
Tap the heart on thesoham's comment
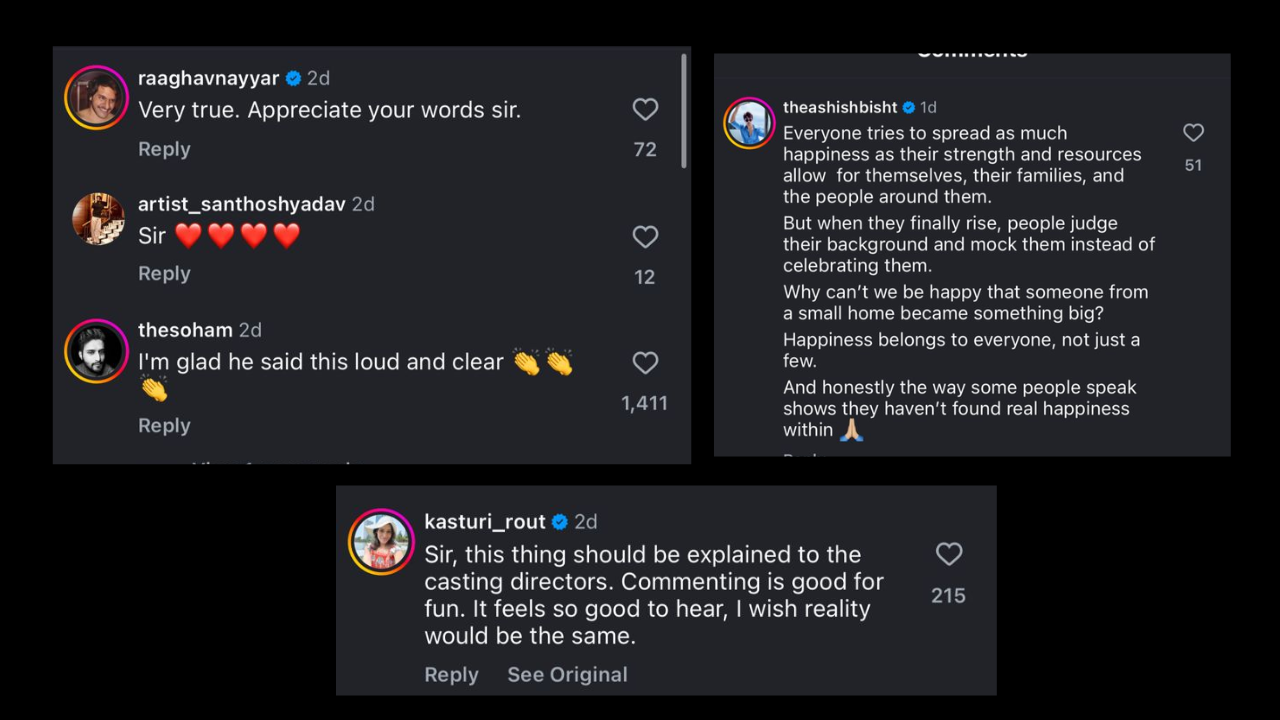pyautogui.click(x=645, y=363)
